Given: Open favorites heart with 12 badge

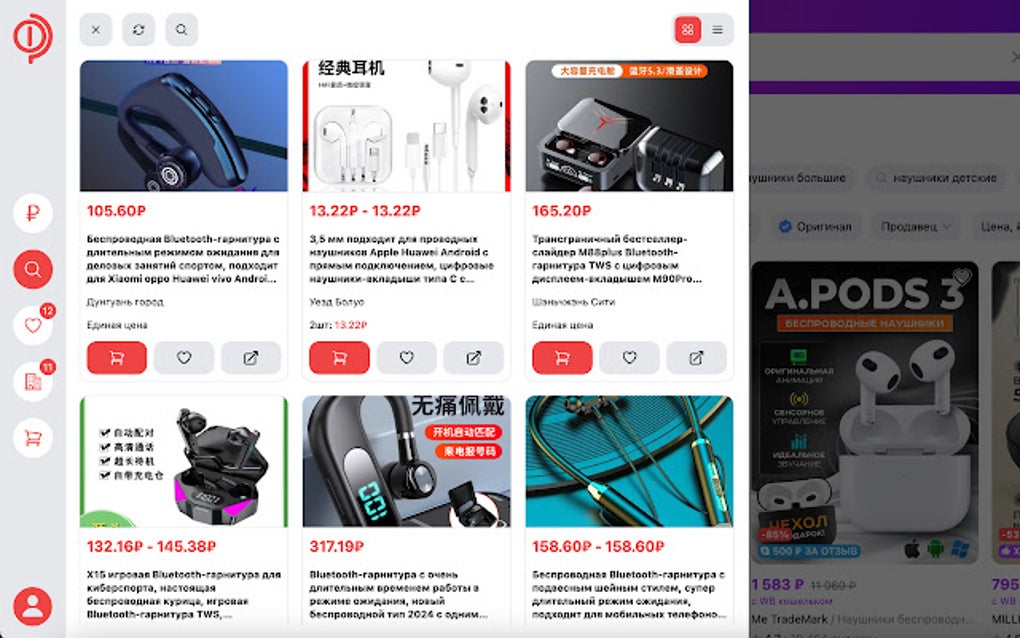Looking at the screenshot, I should pos(33,325).
